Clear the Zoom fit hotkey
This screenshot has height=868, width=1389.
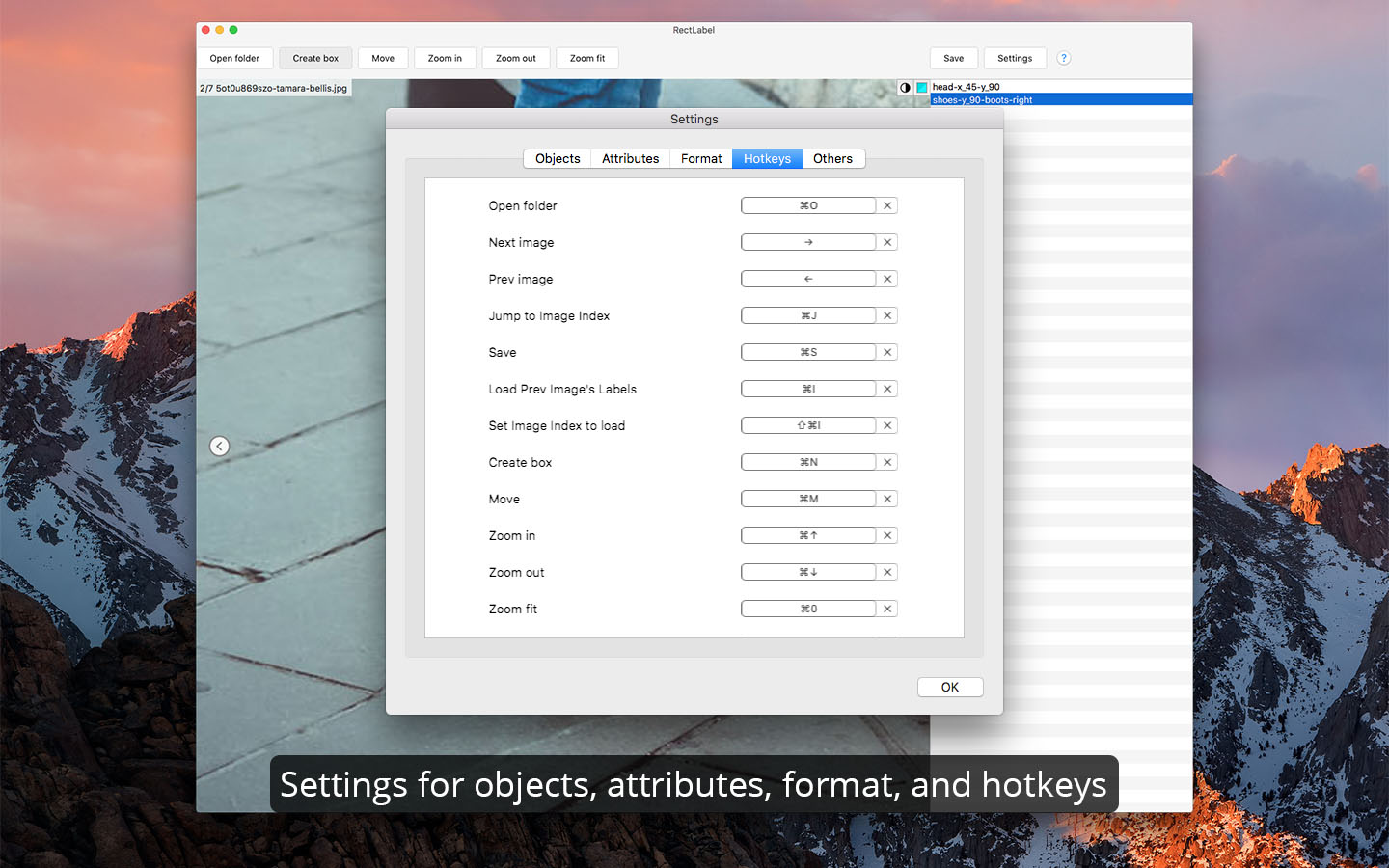tap(887, 608)
